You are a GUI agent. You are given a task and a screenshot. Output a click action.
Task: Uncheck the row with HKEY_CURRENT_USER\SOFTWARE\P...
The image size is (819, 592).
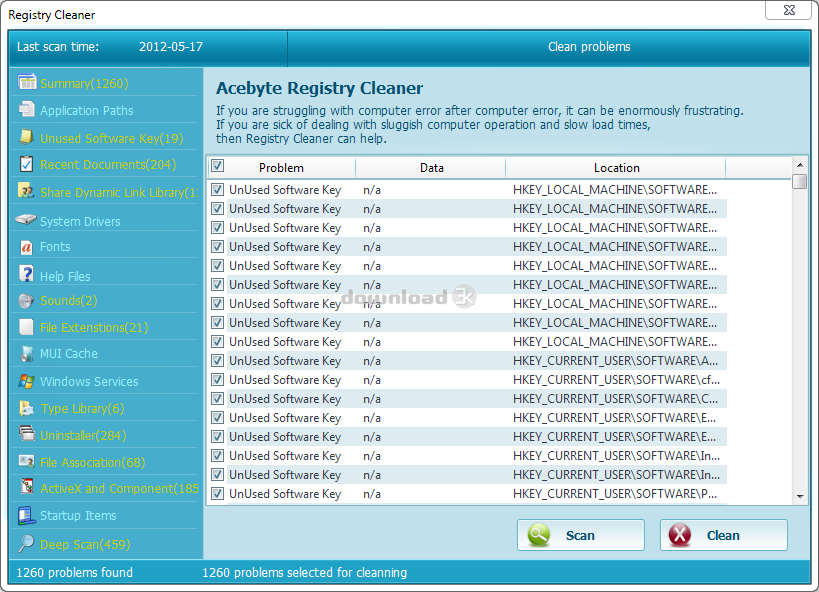pos(217,494)
